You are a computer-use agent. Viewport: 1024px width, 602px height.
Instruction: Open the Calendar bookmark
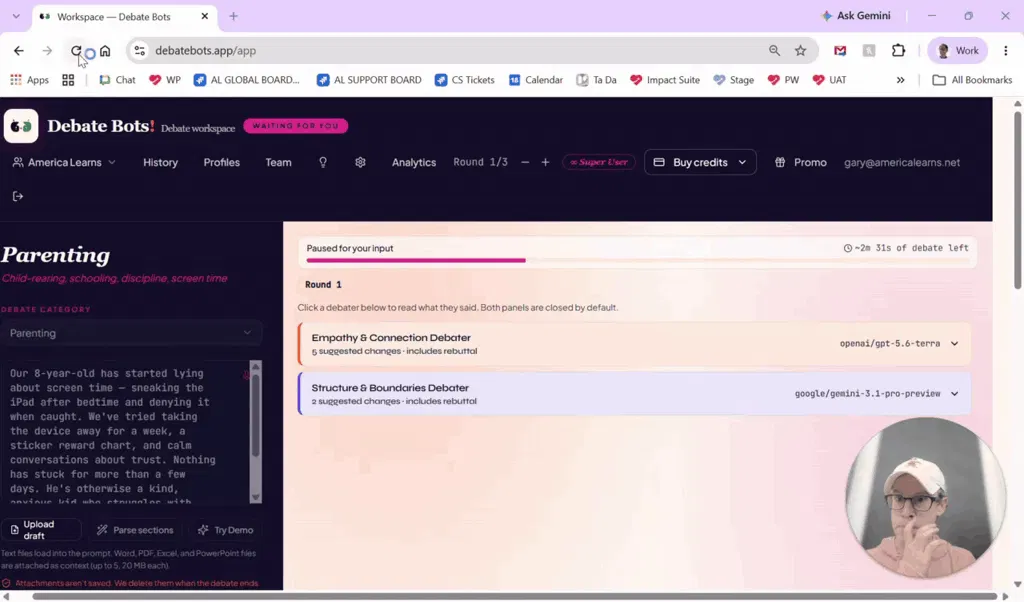[536, 80]
